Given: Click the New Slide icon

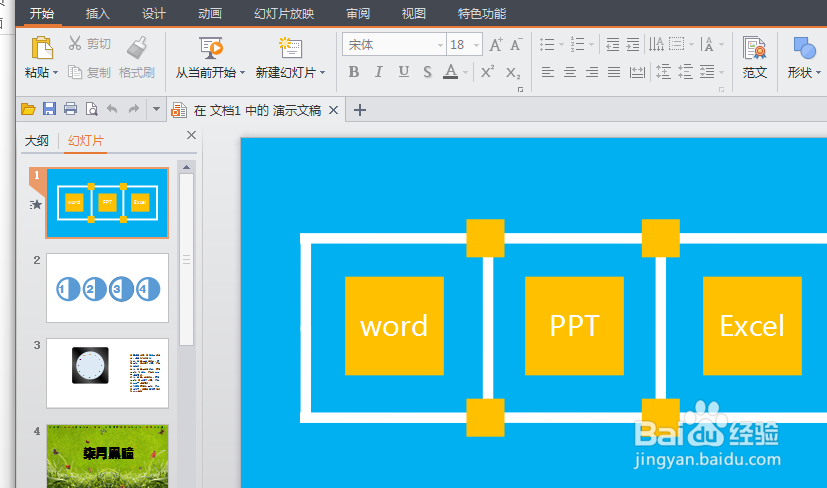Looking at the screenshot, I should (290, 48).
